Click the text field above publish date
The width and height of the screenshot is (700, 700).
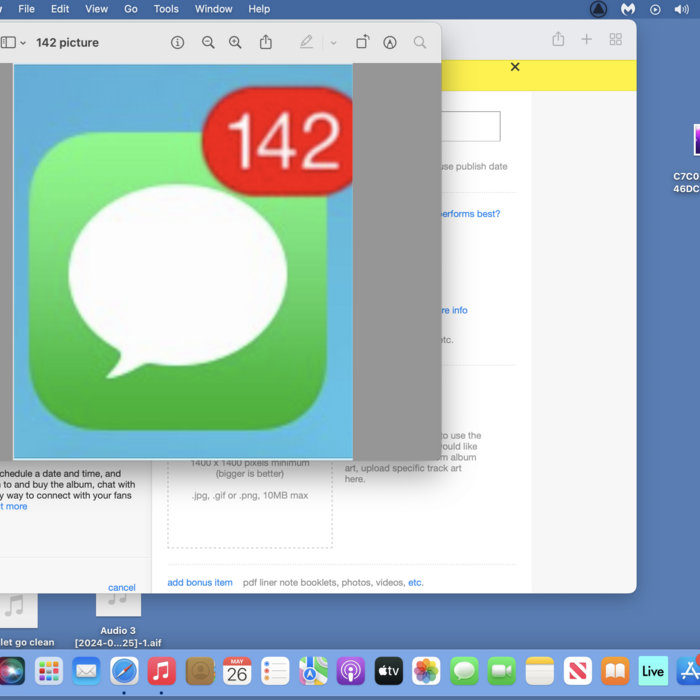[471, 126]
